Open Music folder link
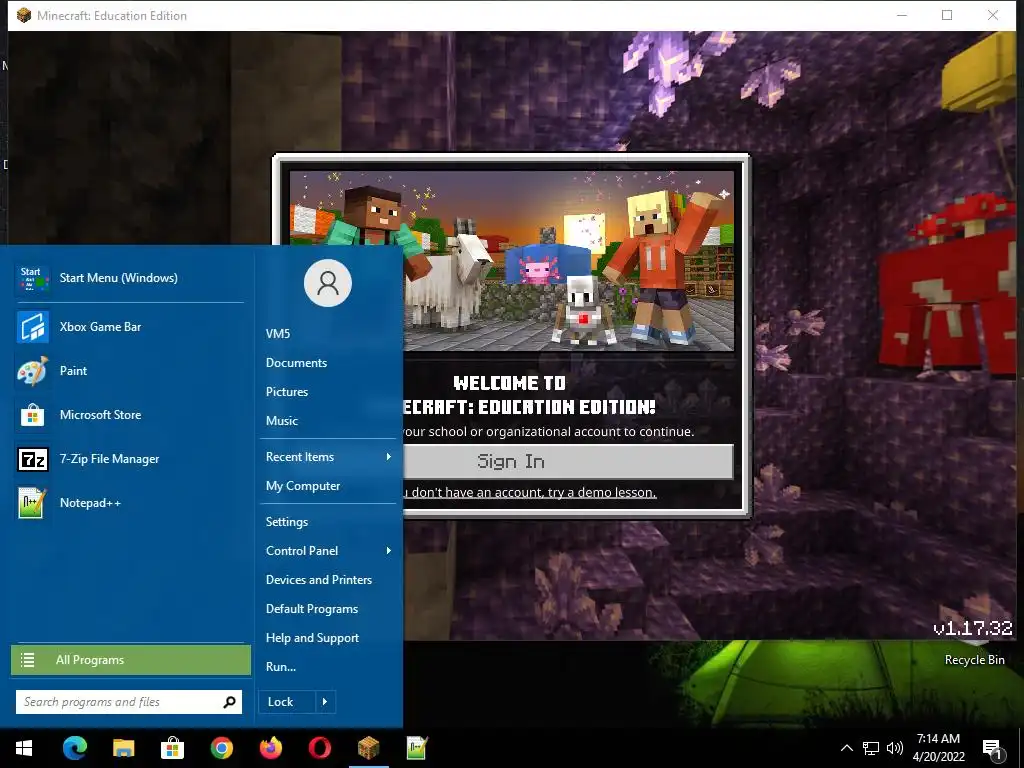The width and height of the screenshot is (1024, 768). 281,421
